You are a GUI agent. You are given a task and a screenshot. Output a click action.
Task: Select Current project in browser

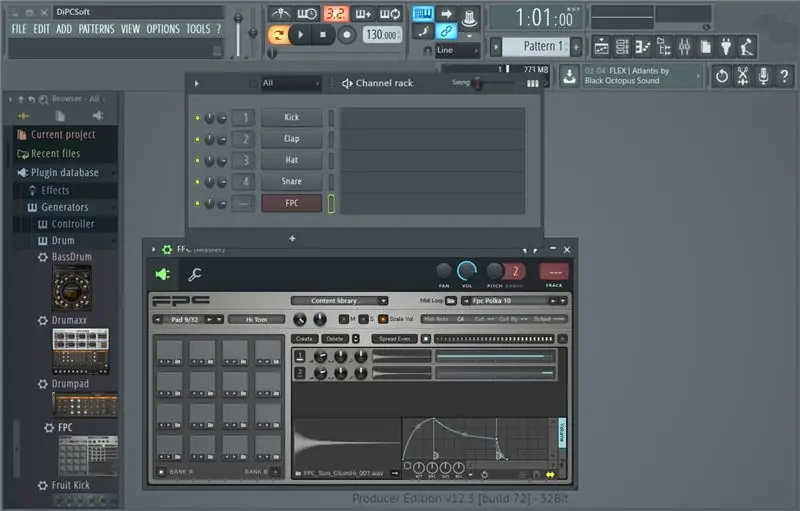[65, 135]
